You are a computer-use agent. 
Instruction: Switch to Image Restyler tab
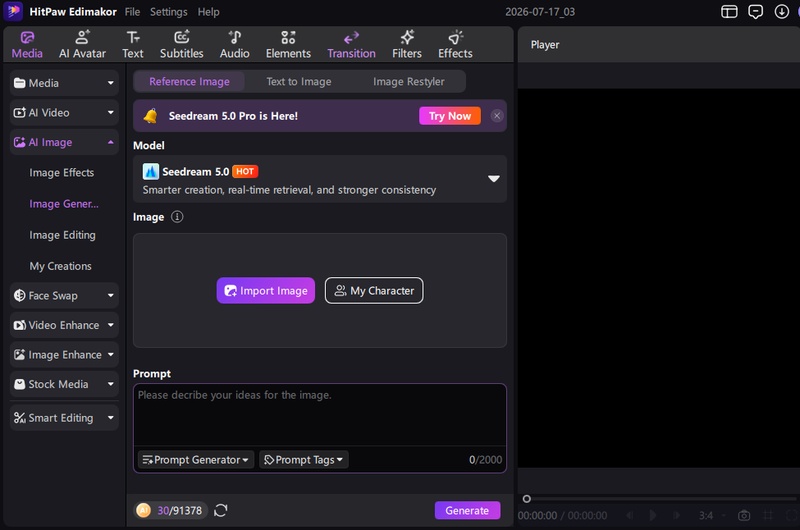point(409,82)
